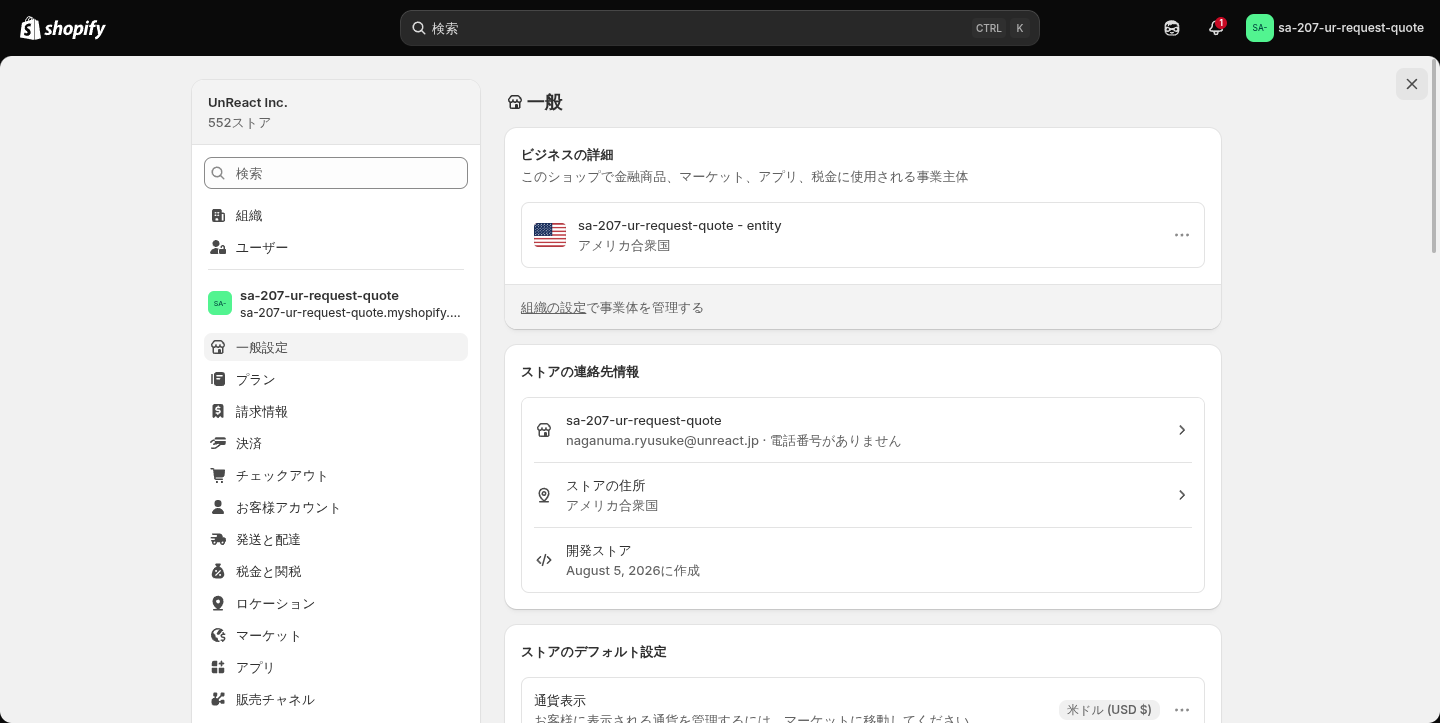Click the store icon beside contact row

tap(544, 430)
